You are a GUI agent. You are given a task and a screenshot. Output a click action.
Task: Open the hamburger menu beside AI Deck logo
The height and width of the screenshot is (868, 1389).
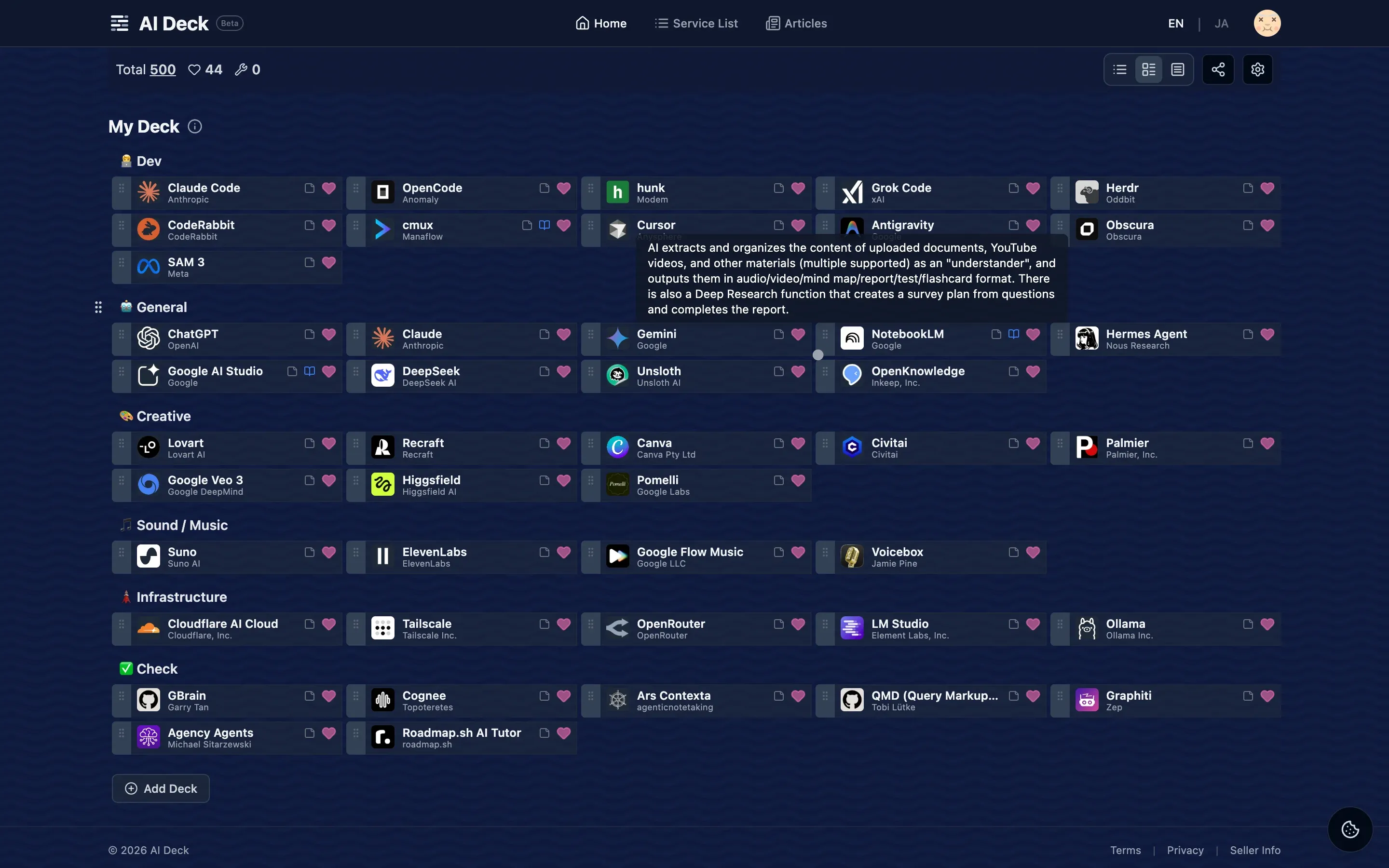coord(120,24)
